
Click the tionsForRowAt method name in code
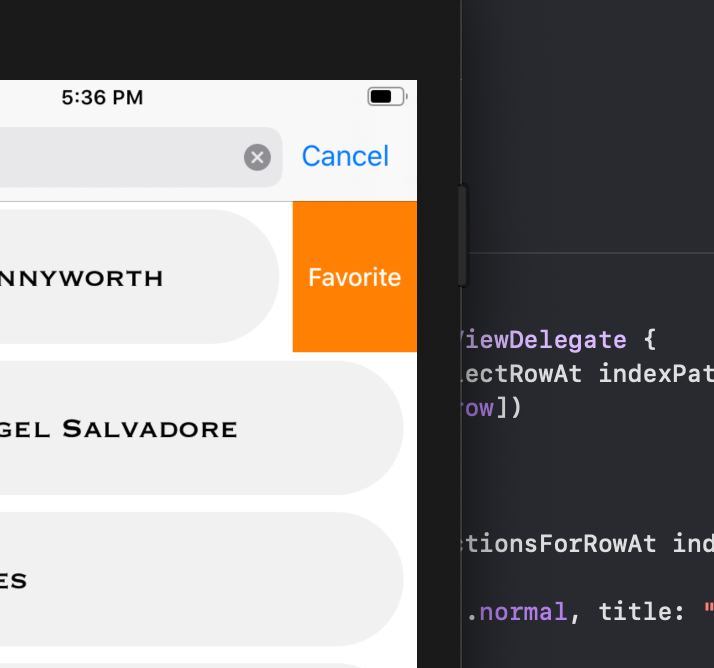point(560,544)
